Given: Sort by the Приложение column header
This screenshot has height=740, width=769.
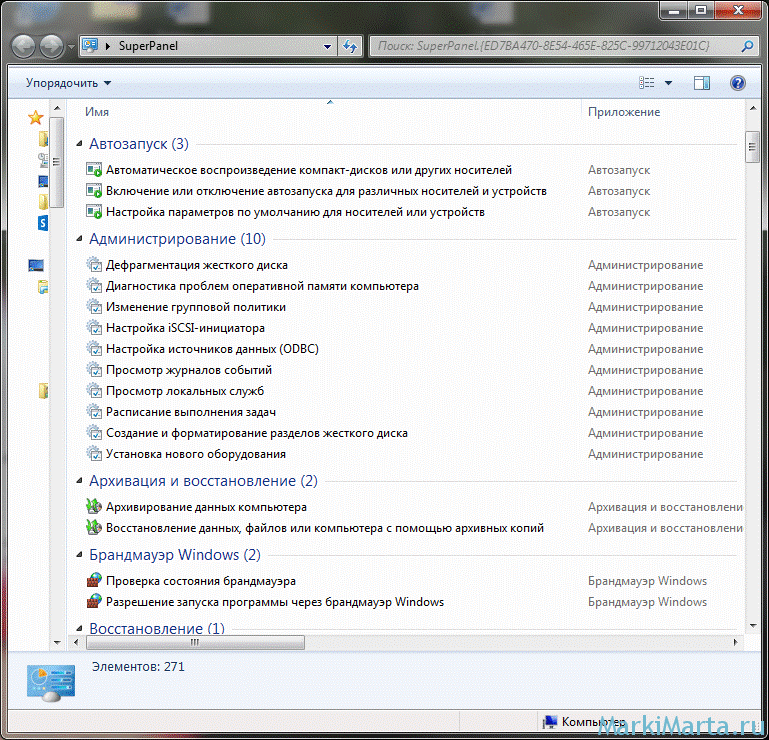Looking at the screenshot, I should point(624,112).
